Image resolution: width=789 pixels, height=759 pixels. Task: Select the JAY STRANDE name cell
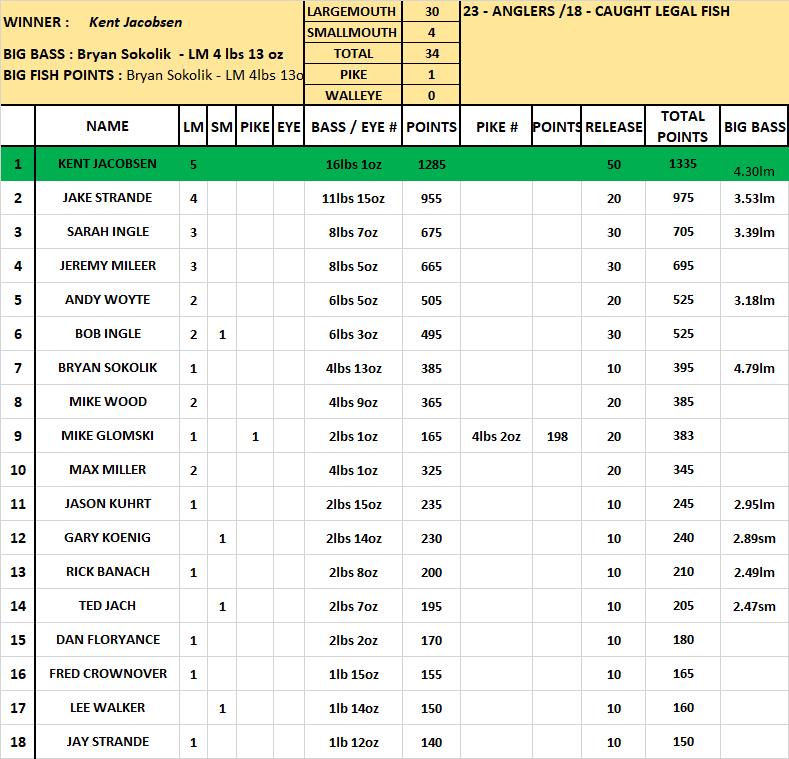pyautogui.click(x=108, y=741)
